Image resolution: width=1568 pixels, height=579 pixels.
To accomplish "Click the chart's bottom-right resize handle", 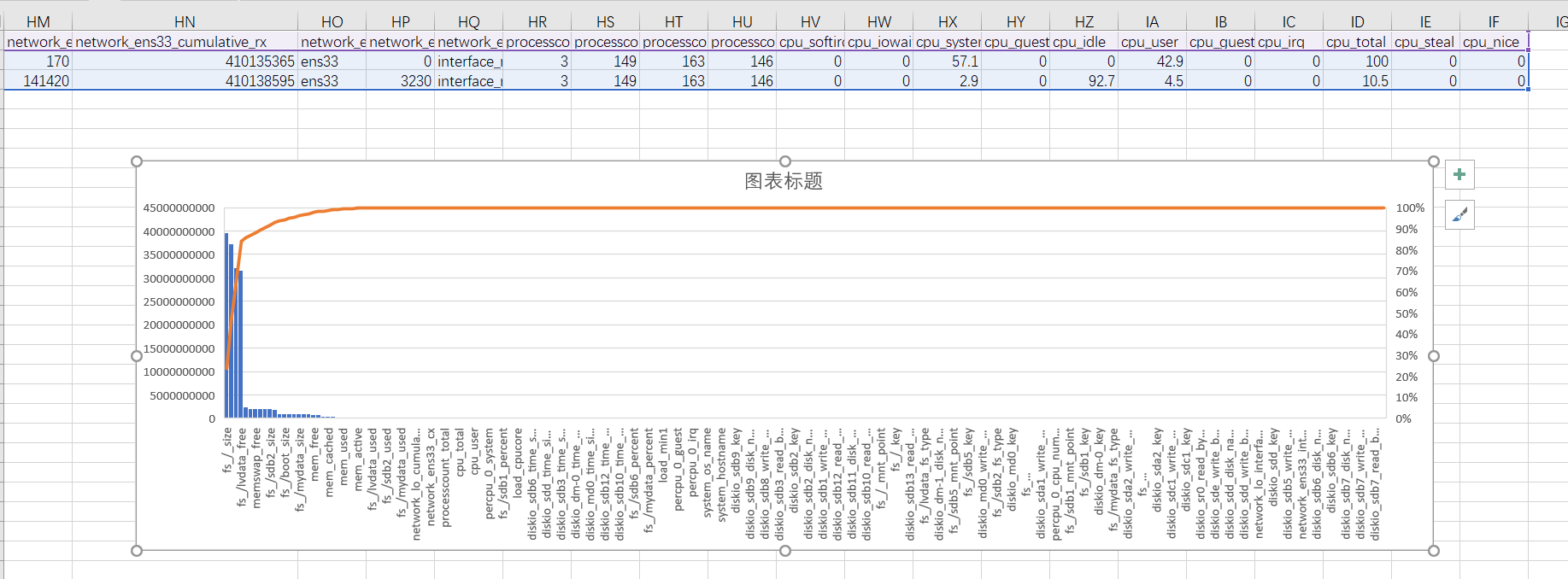I will click(x=1434, y=551).
